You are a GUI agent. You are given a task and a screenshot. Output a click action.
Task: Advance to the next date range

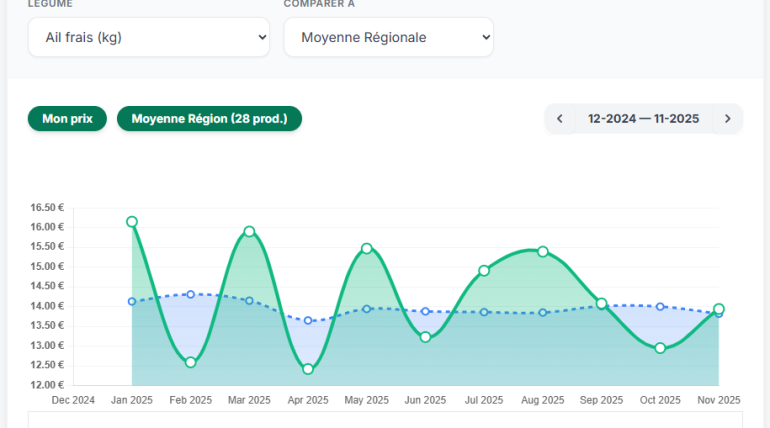(x=727, y=119)
